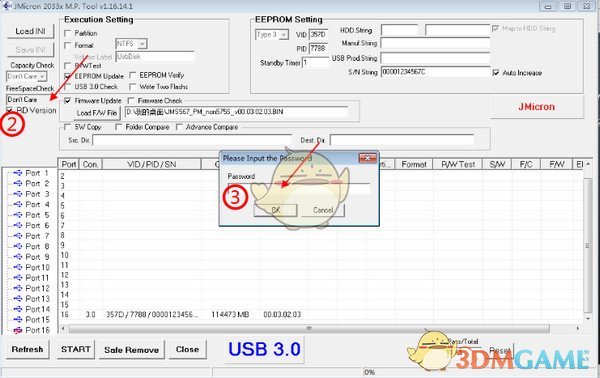
Task: Click the firmware file path field
Action: (x=236, y=112)
